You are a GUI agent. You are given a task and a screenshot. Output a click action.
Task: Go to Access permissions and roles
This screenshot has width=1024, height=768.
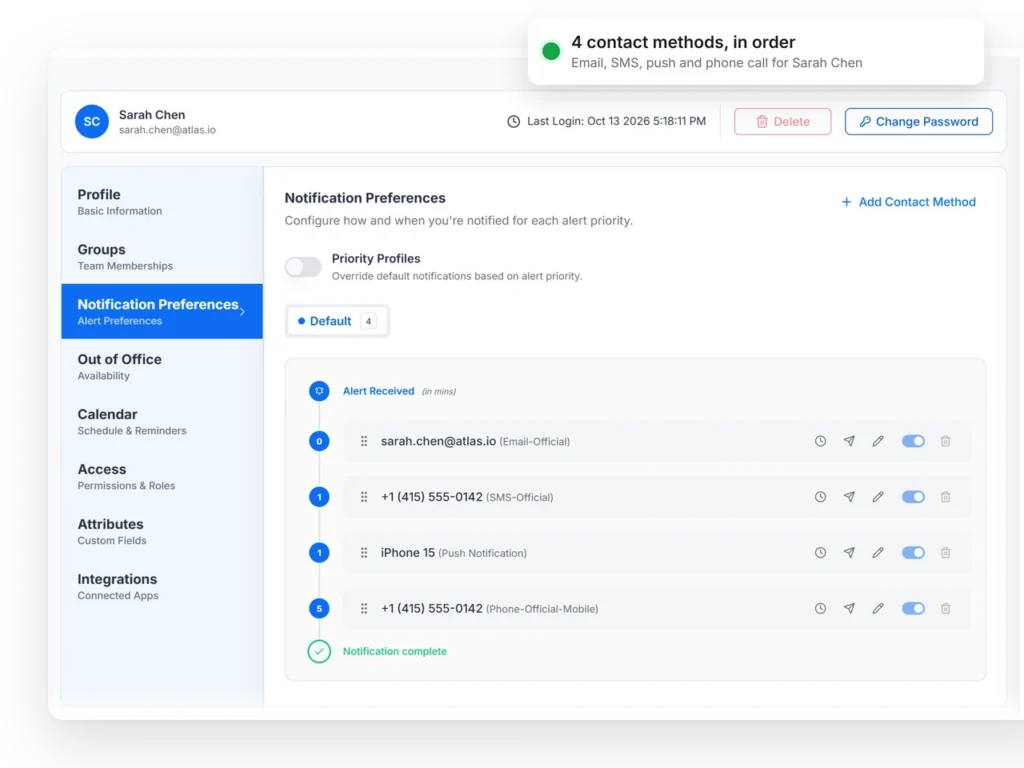pyautogui.click(x=162, y=476)
